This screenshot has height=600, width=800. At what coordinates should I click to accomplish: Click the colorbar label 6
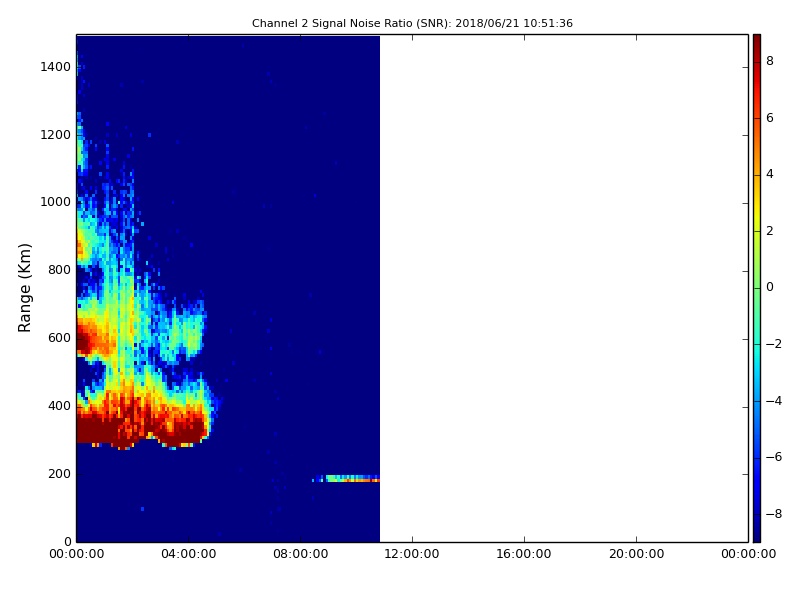770,118
